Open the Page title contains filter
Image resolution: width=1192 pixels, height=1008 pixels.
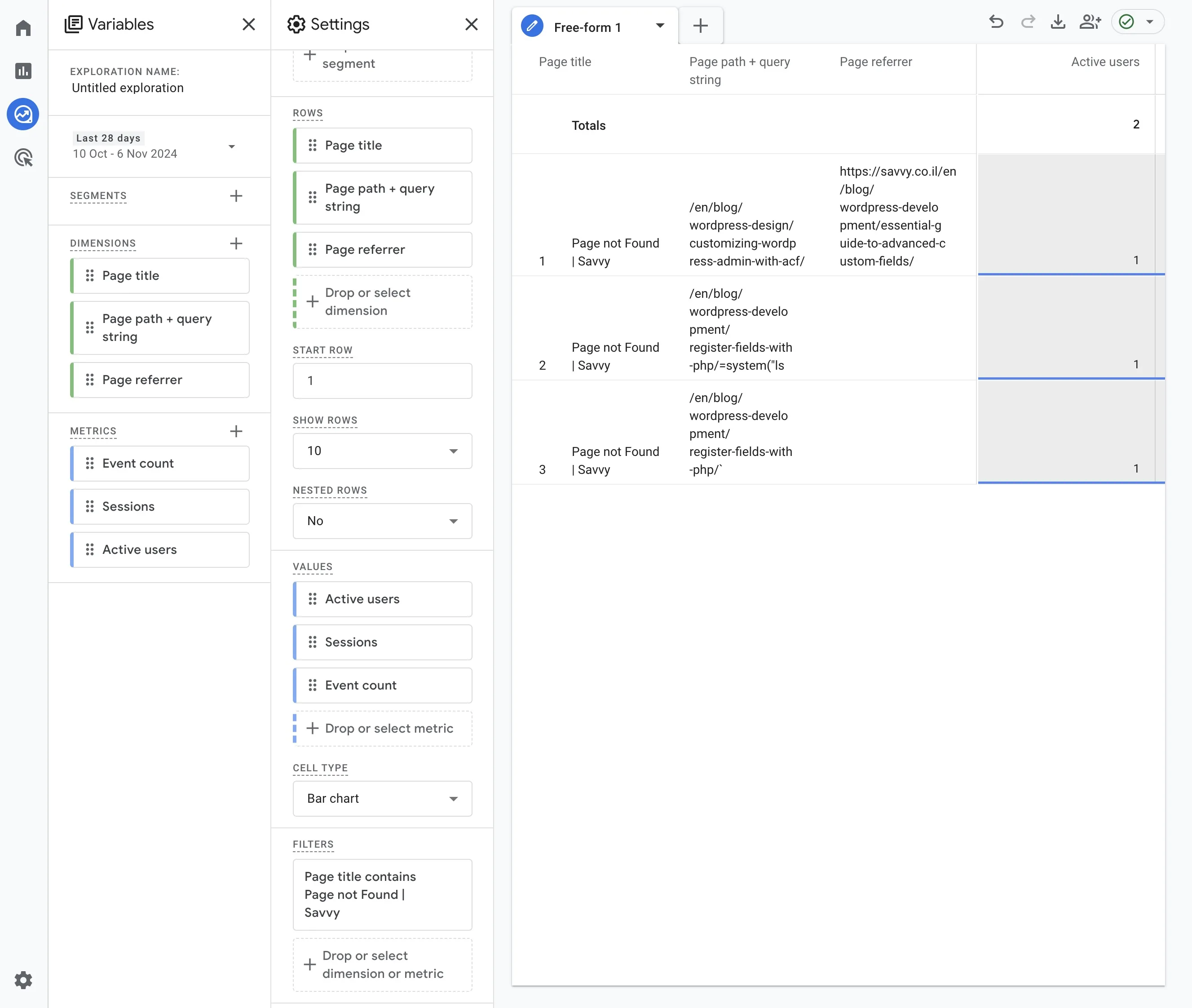coord(382,894)
